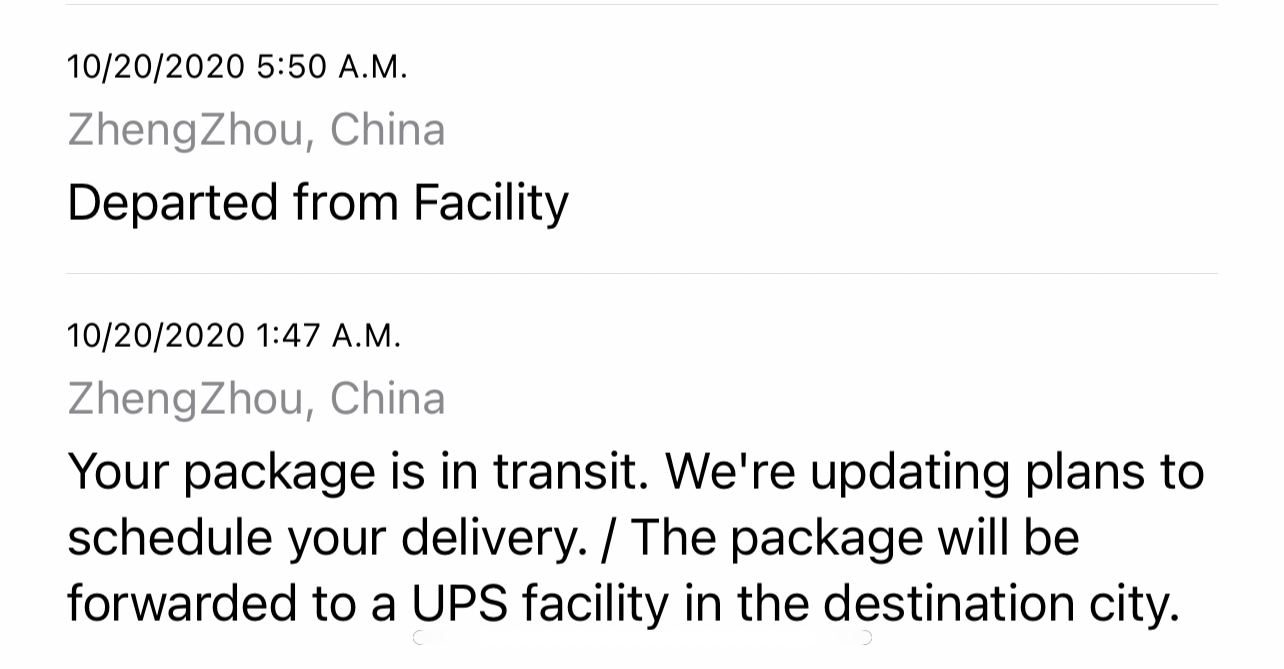The image size is (1284, 669).
Task: Click the divider above 1:47 A.M. entry
Action: 642,273
